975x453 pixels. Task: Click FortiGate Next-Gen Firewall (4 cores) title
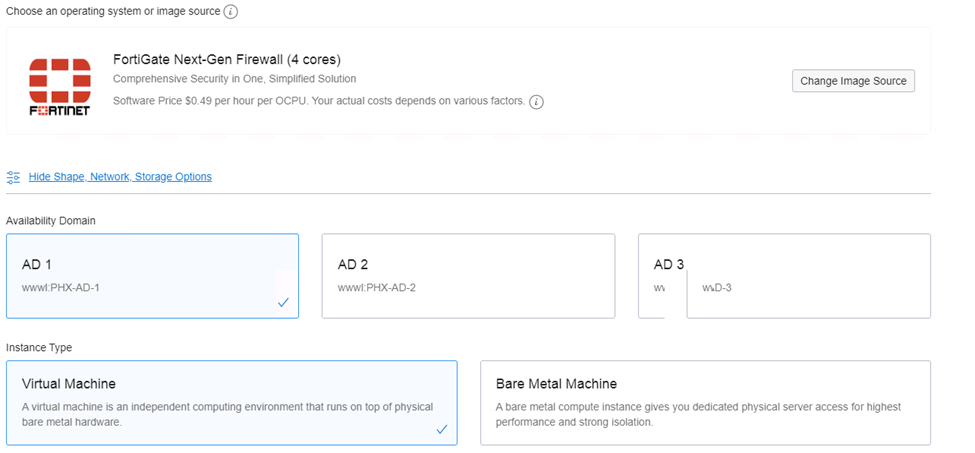tap(227, 60)
